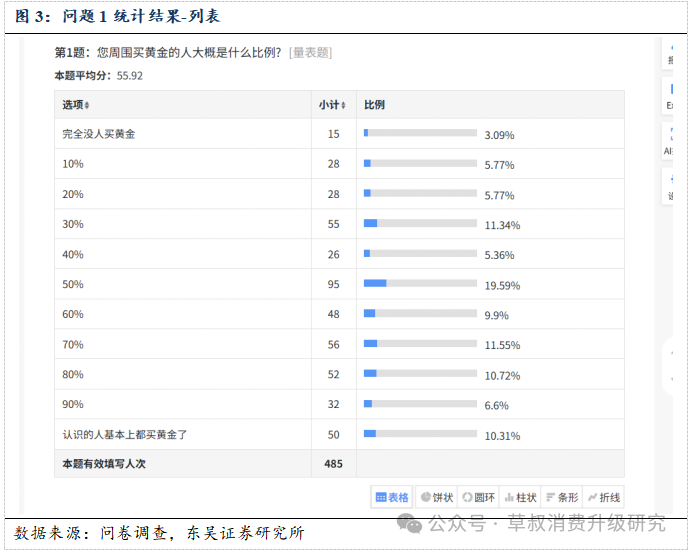
Task: Switch to 表格 table view
Action: tap(392, 497)
